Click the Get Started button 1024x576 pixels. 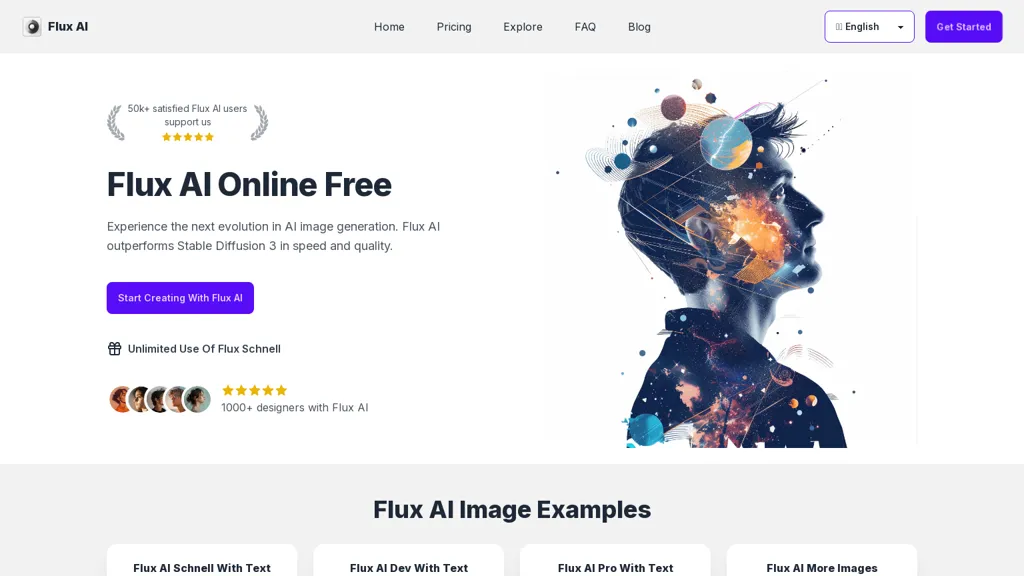pyautogui.click(x=964, y=27)
